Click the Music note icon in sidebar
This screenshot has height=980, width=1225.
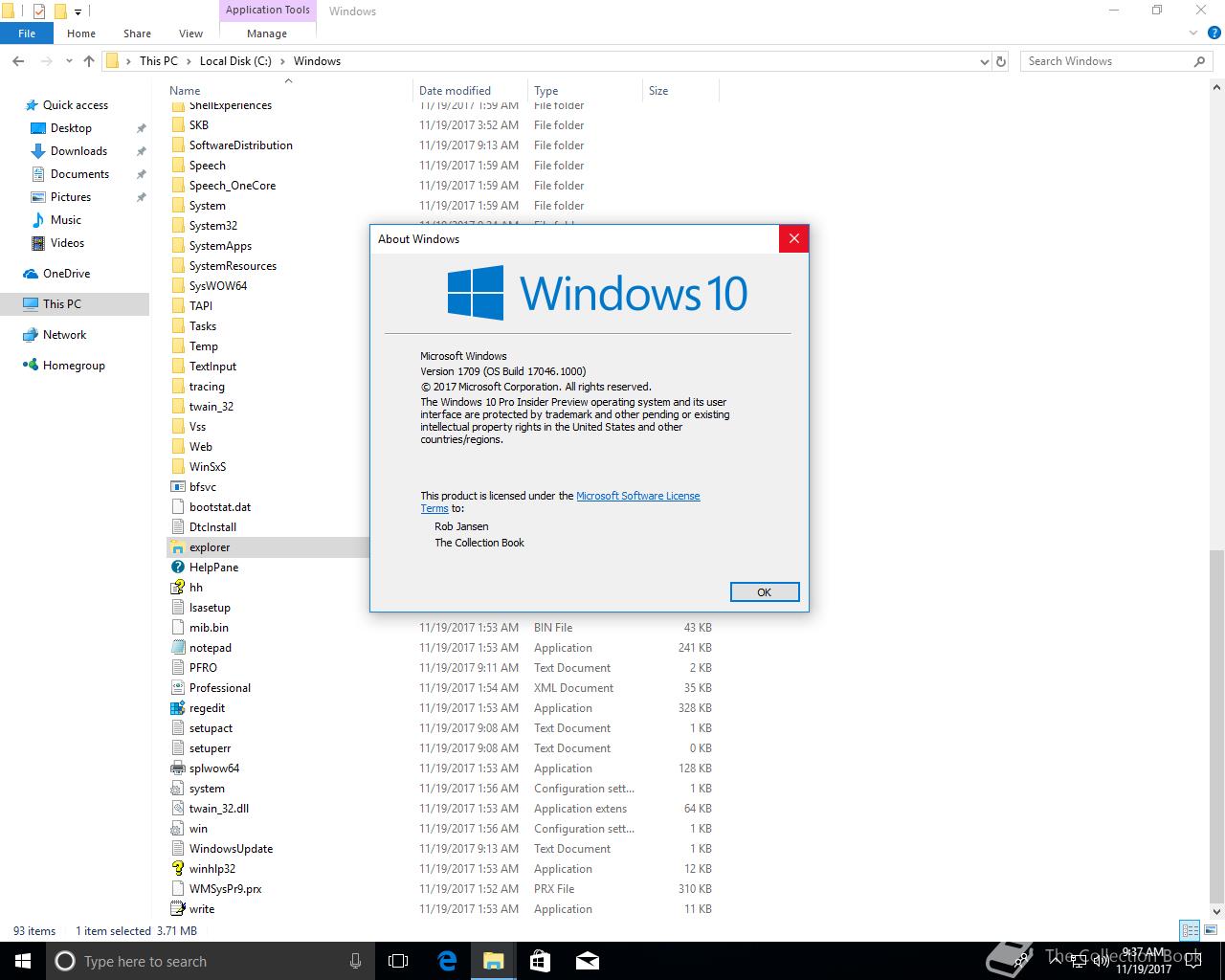[38, 220]
